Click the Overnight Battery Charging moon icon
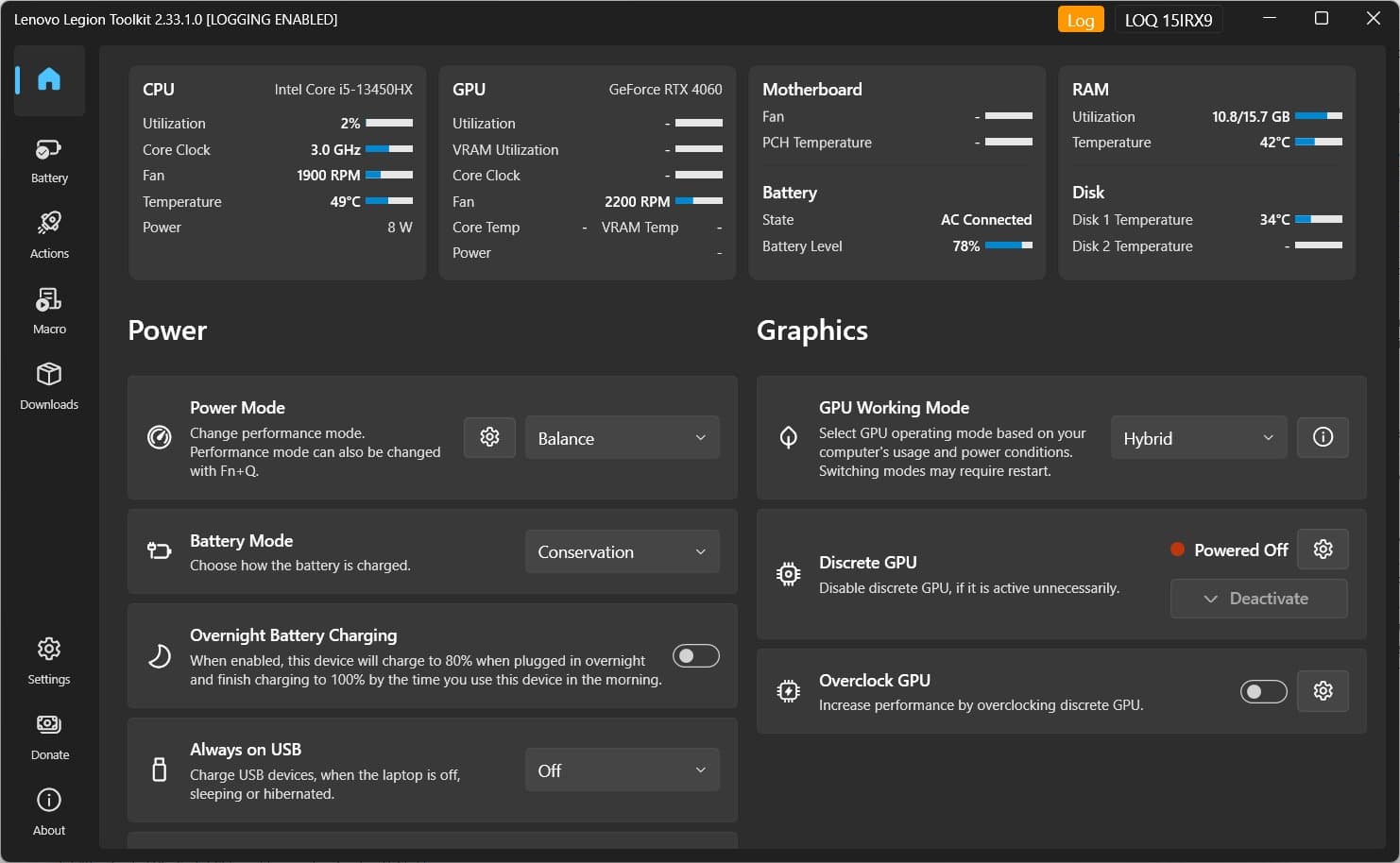 click(160, 656)
